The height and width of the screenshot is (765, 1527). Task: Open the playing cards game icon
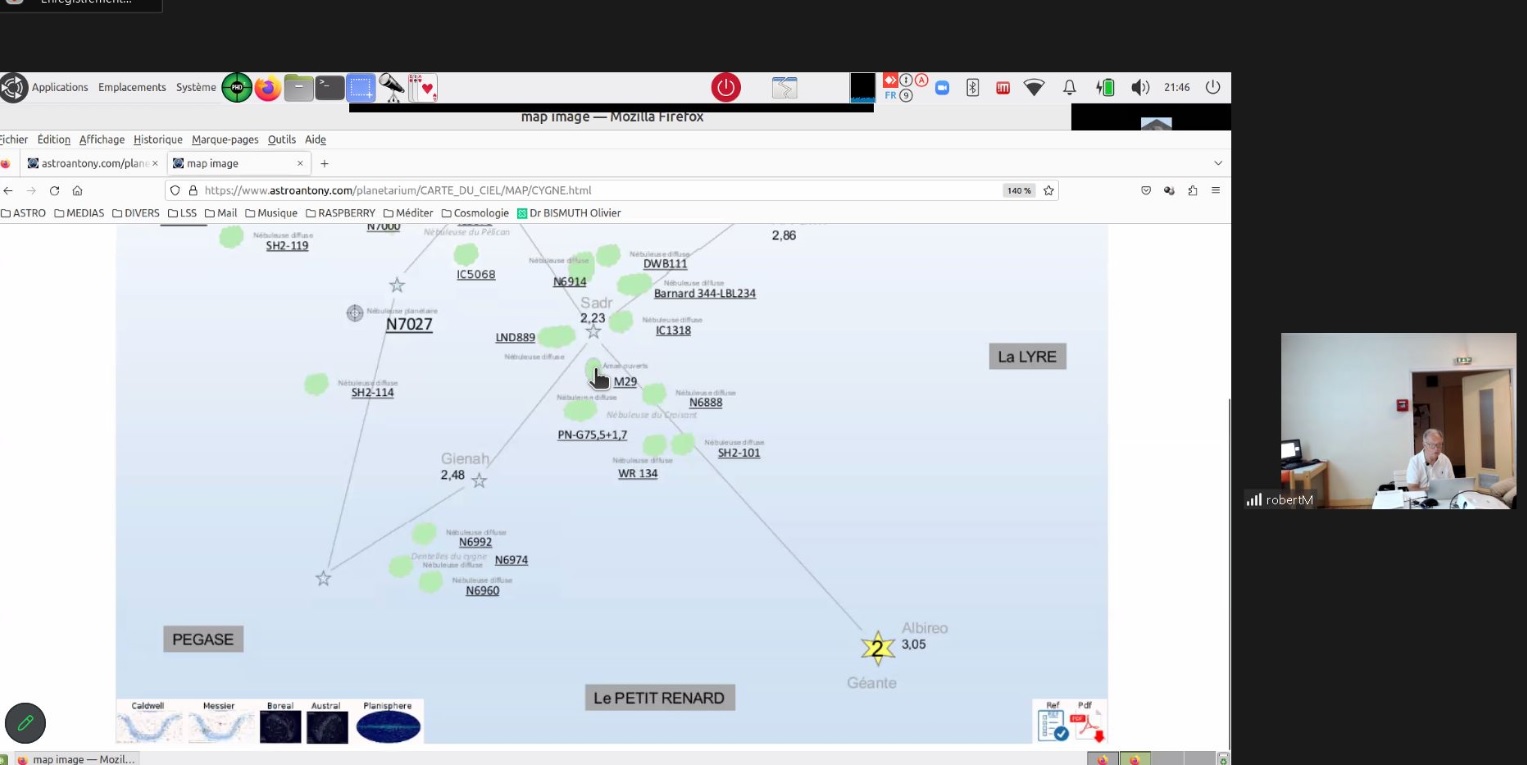[423, 88]
